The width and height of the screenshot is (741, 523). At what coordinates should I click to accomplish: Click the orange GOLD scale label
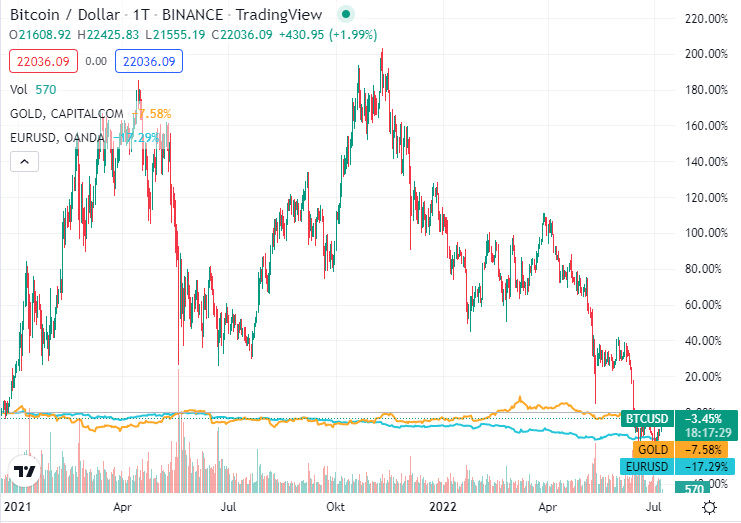(653, 449)
